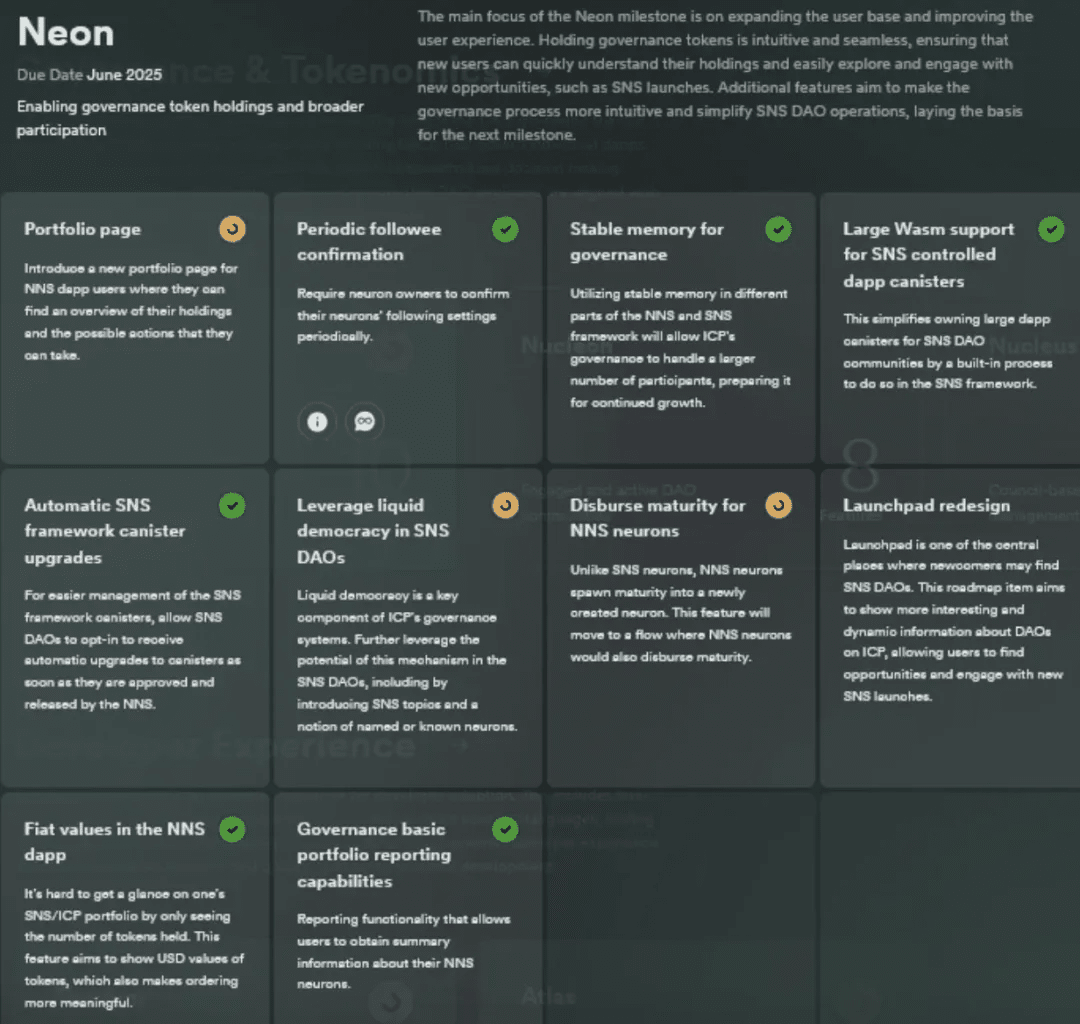Click the green checkmark on Periodic followee confirmation

click(x=505, y=229)
